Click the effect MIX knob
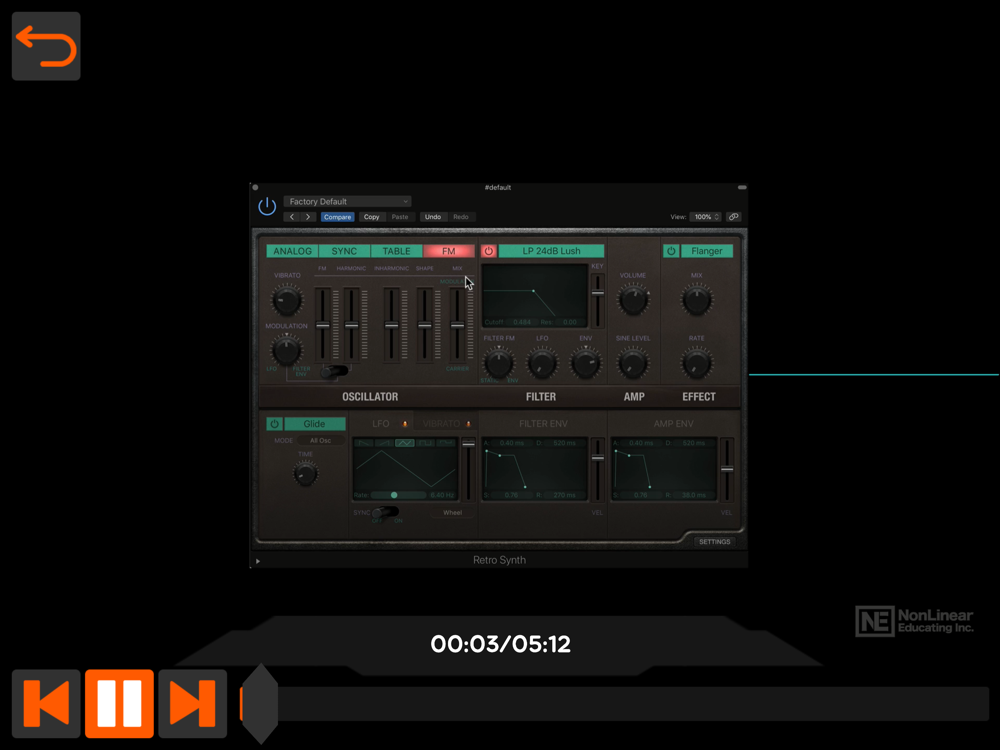Screen dimensions: 1000x750 (x=696, y=300)
